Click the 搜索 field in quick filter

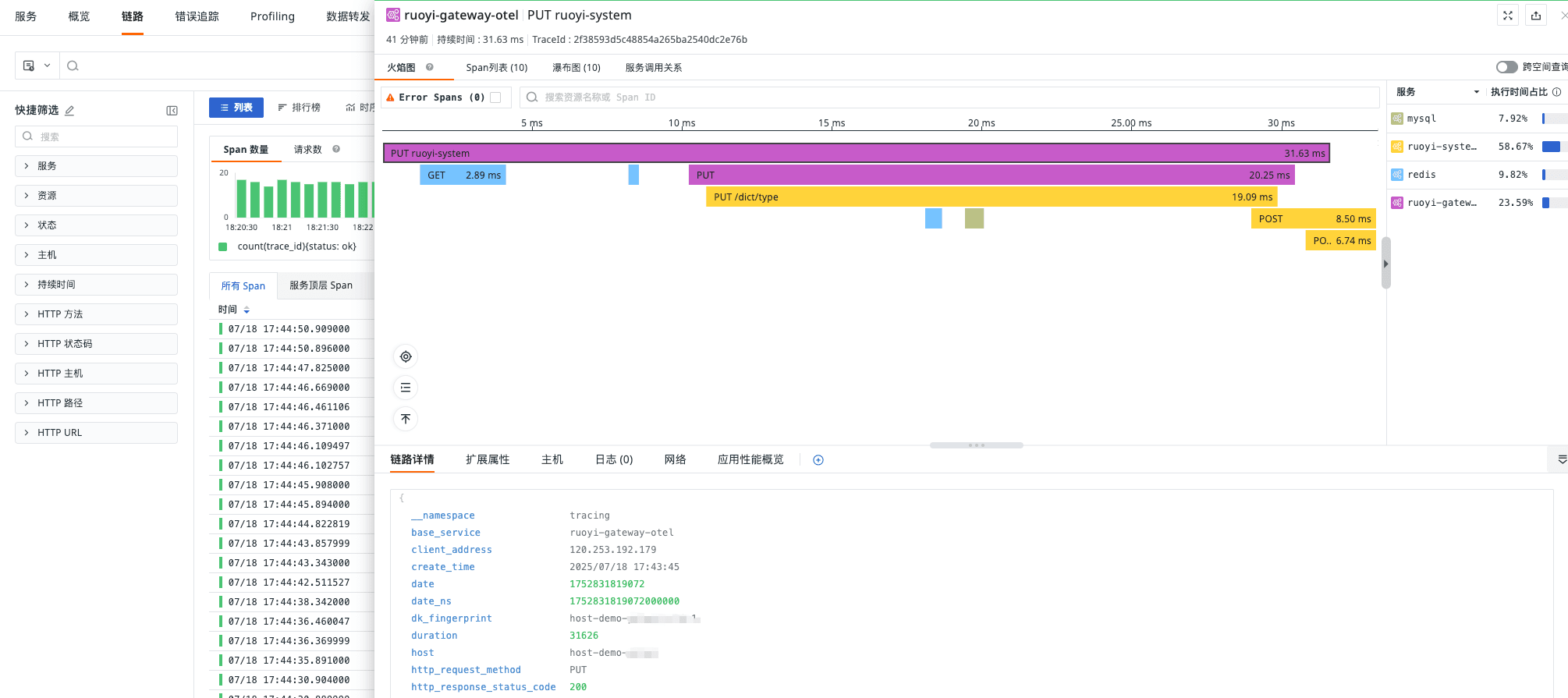tap(96, 136)
